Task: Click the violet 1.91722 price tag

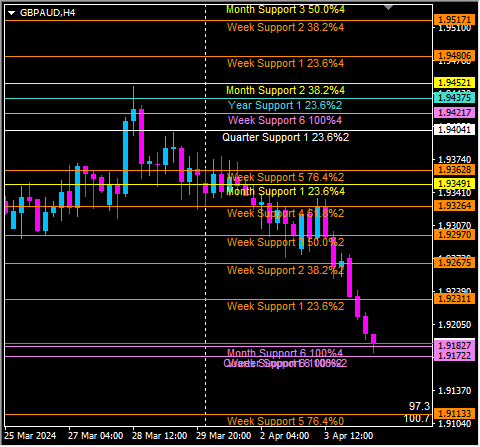Action: click(x=454, y=356)
